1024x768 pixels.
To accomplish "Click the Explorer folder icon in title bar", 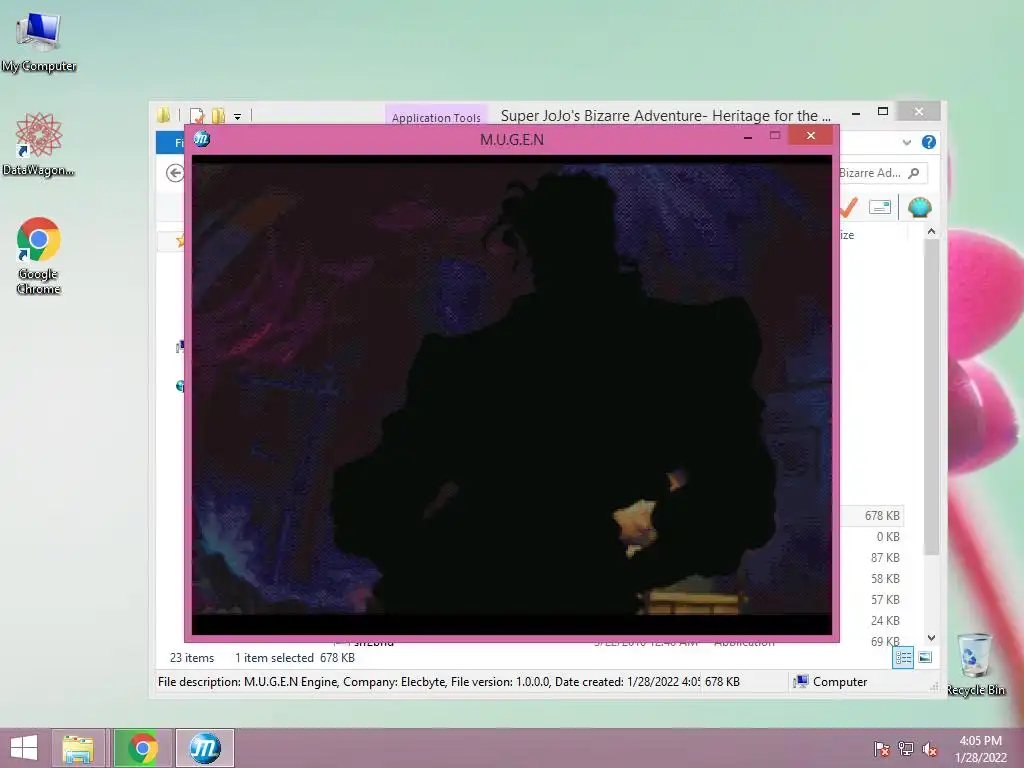I will click(163, 116).
